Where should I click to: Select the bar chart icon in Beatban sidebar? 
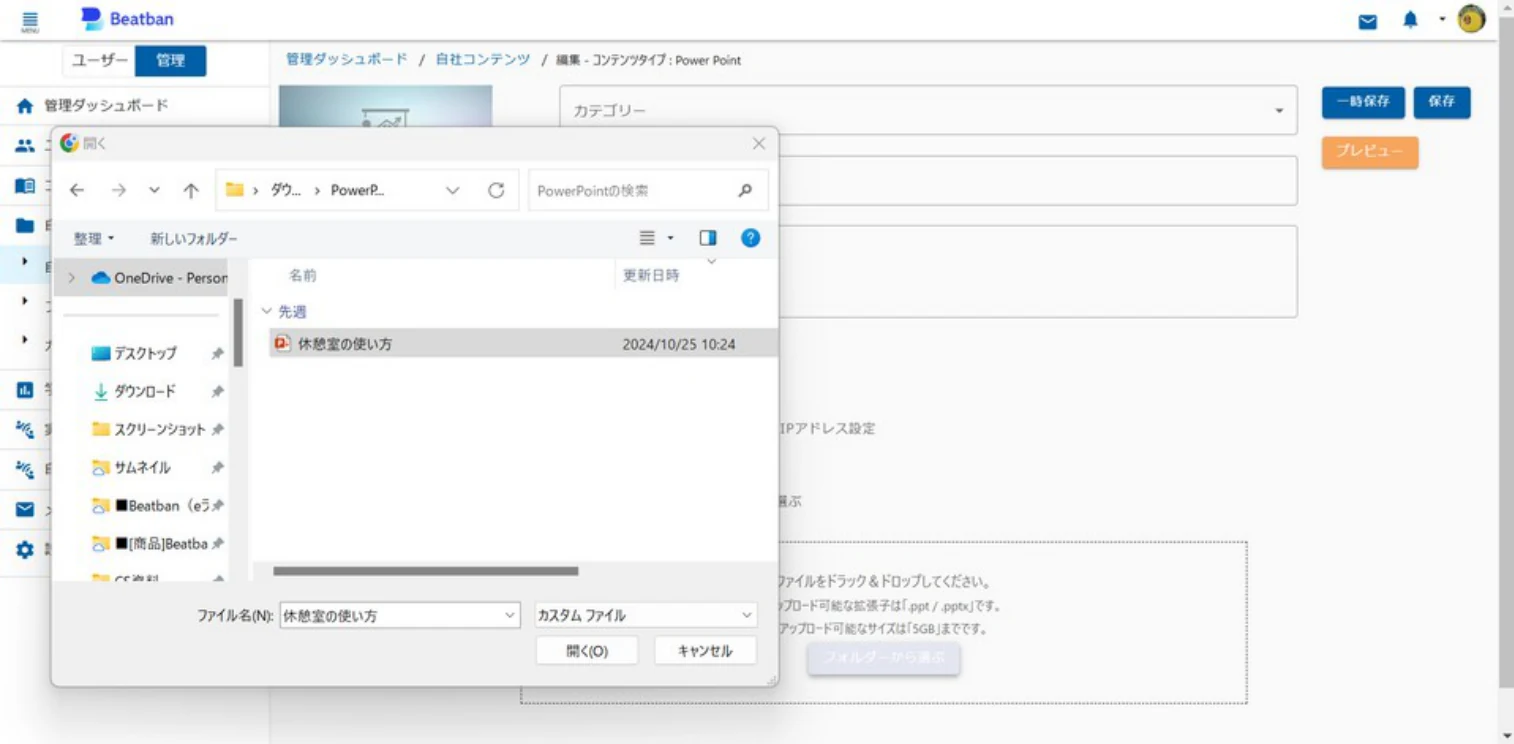click(25, 390)
